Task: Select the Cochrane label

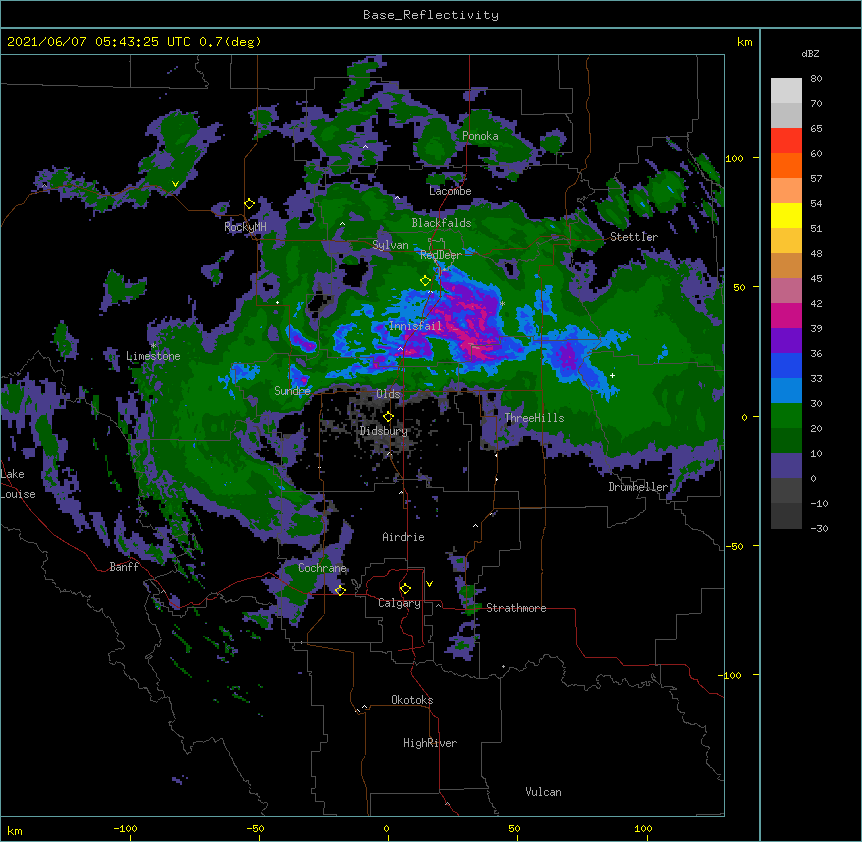Action: (322, 568)
